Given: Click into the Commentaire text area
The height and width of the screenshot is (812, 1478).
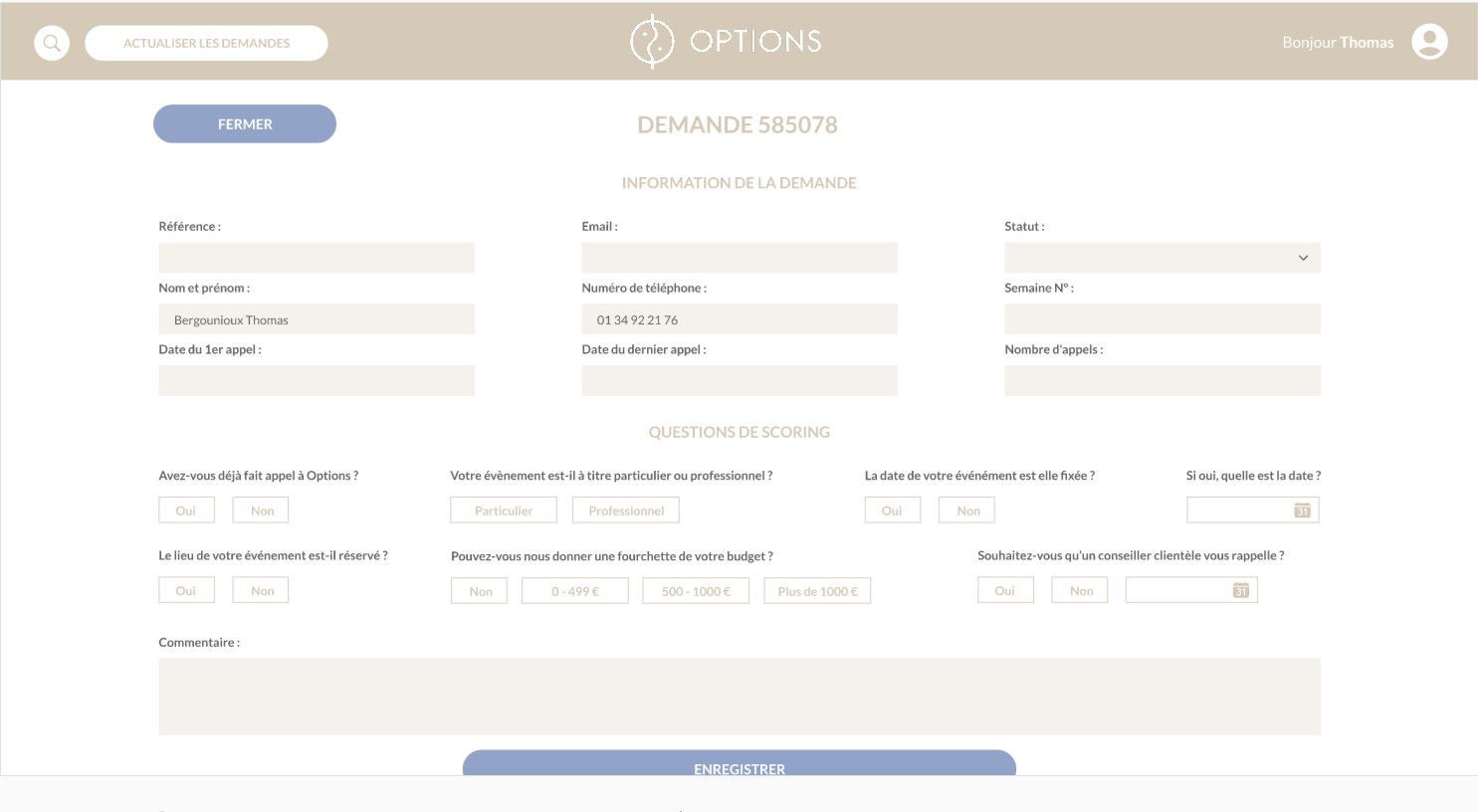Looking at the screenshot, I should pyautogui.click(x=739, y=697).
